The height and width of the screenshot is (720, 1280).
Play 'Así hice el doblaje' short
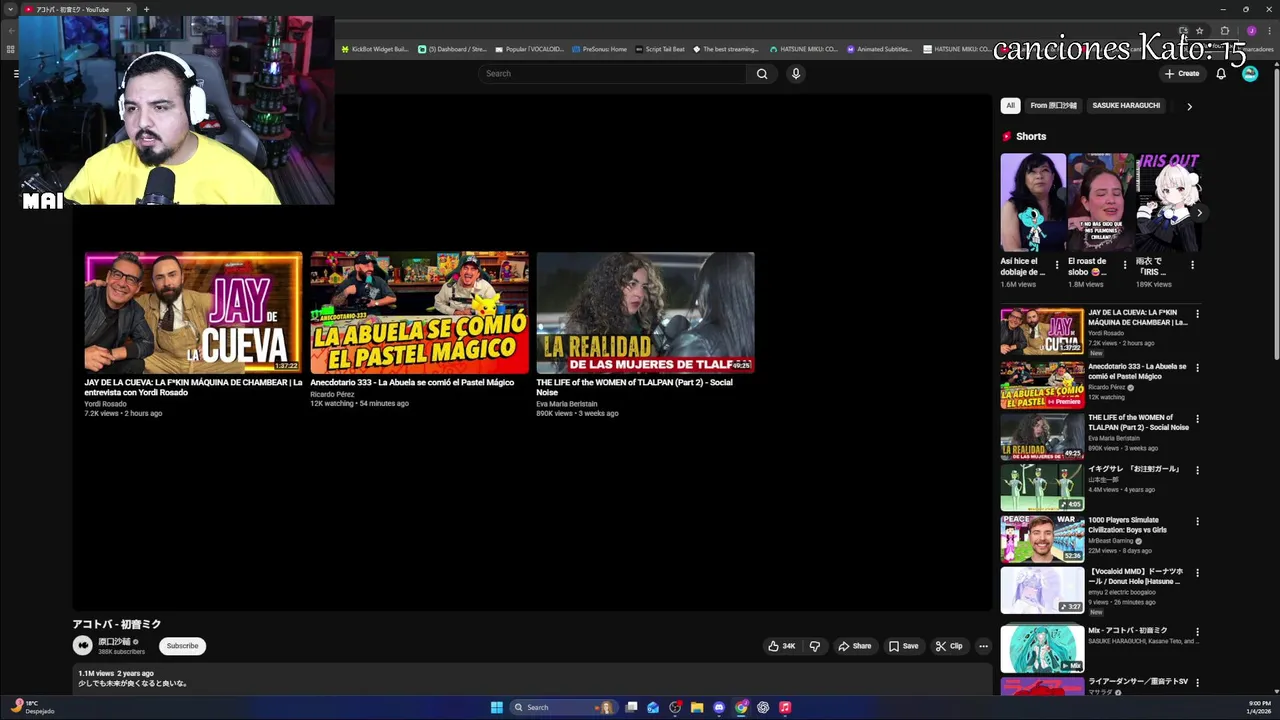pyautogui.click(x=1033, y=202)
